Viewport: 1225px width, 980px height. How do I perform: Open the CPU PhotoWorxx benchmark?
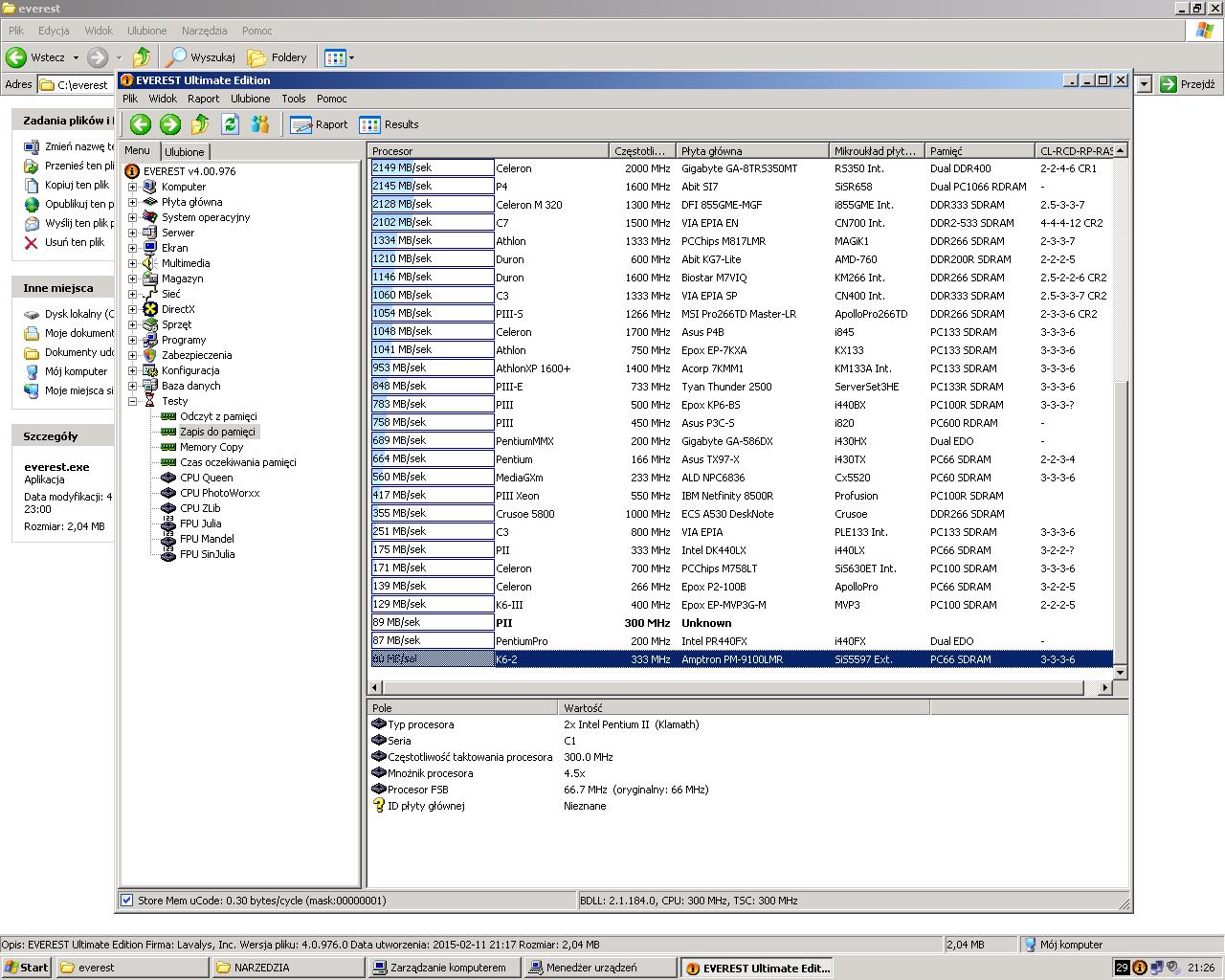[x=219, y=493]
